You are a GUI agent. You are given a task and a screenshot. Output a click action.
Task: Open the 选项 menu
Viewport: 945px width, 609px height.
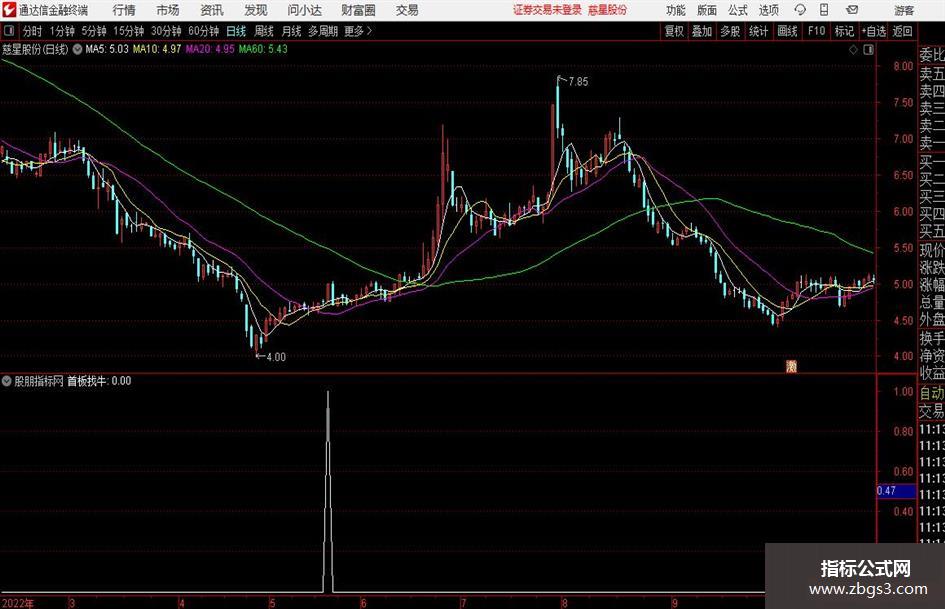point(769,10)
